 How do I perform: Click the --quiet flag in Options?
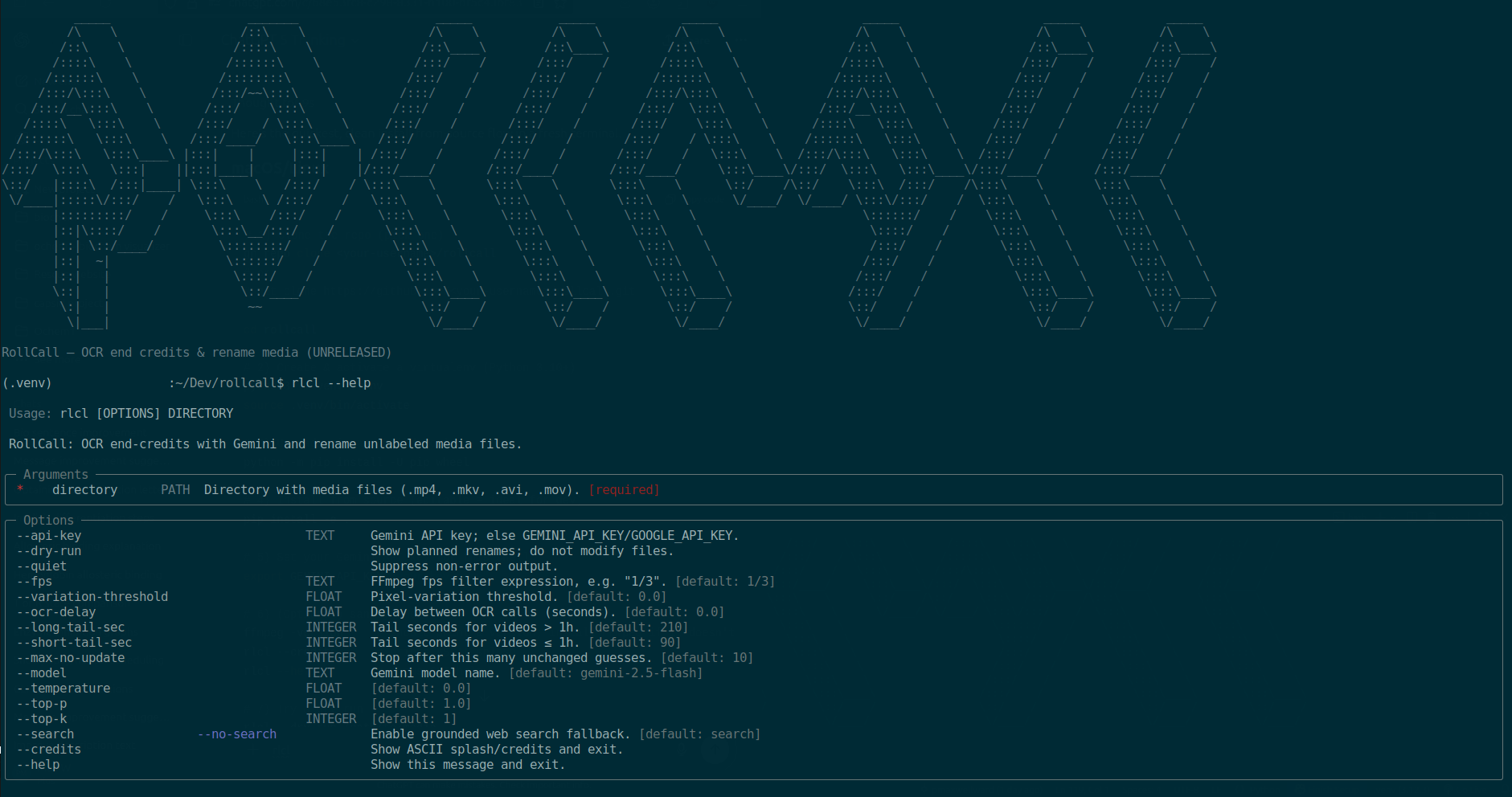[42, 566]
